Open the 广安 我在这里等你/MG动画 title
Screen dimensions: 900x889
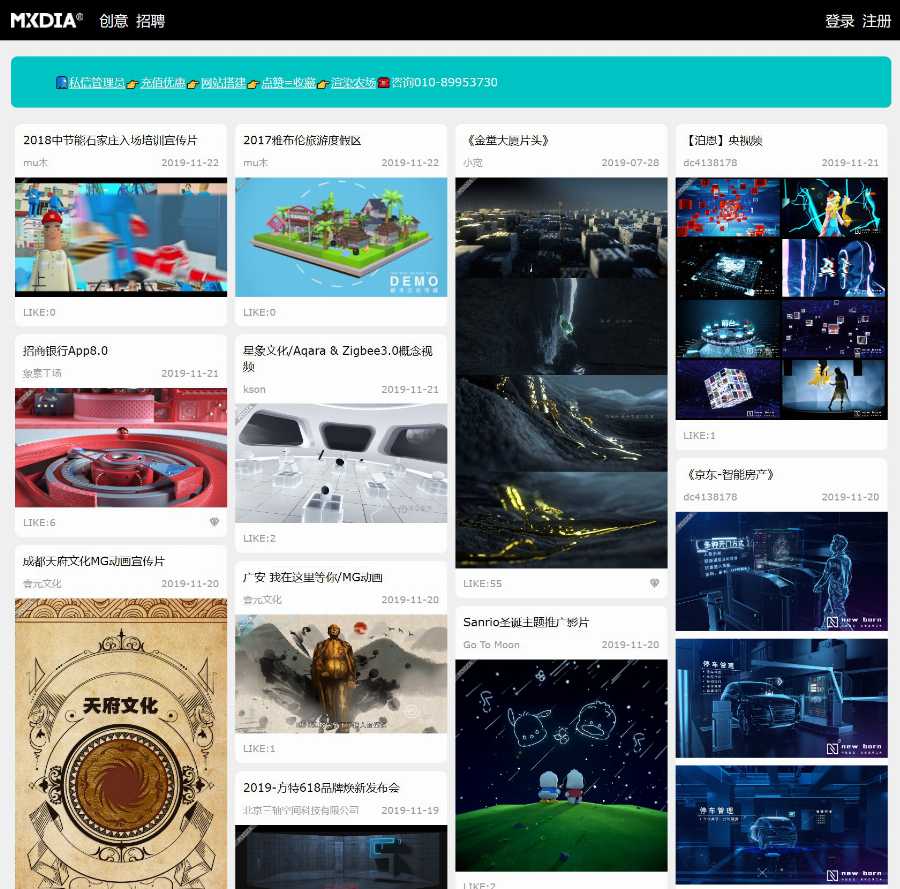[x=313, y=577]
